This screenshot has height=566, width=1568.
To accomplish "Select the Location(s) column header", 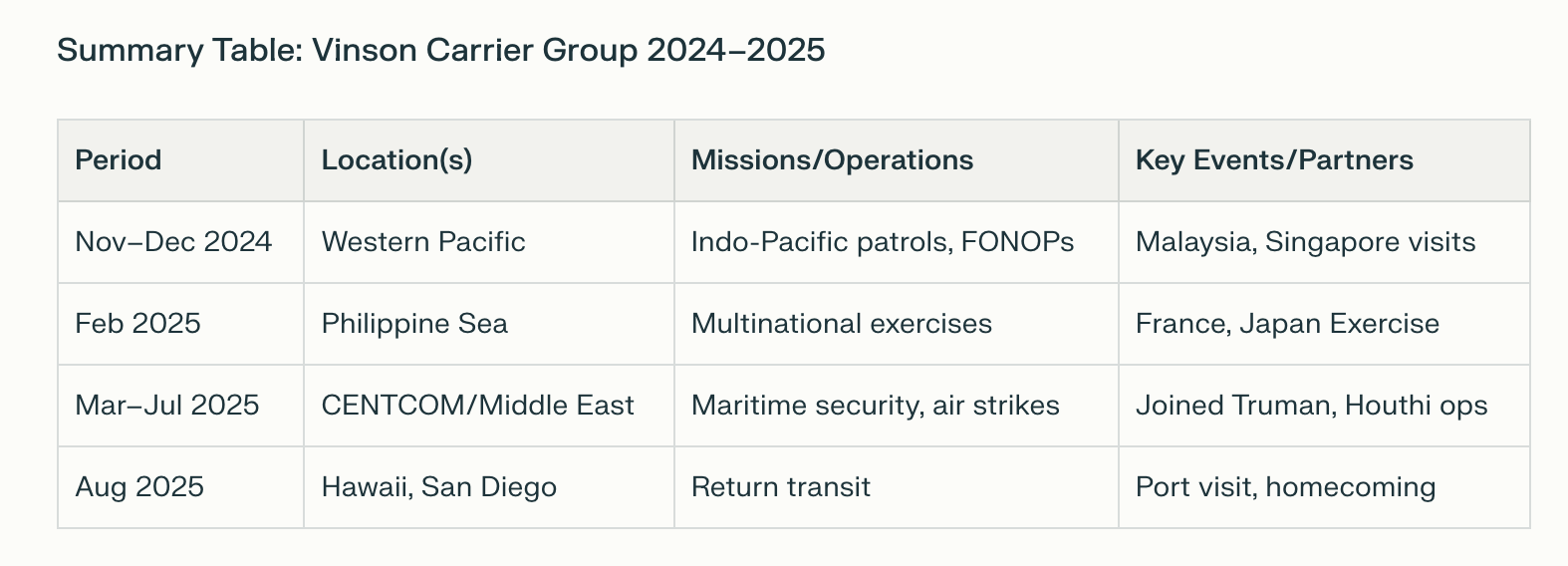I will 489,160.
